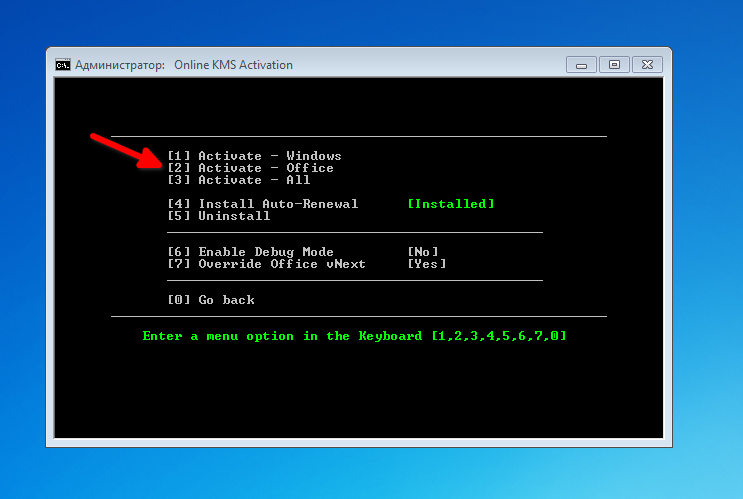This screenshot has width=743, height=499.
Task: Select the Go back option
Action: (211, 300)
